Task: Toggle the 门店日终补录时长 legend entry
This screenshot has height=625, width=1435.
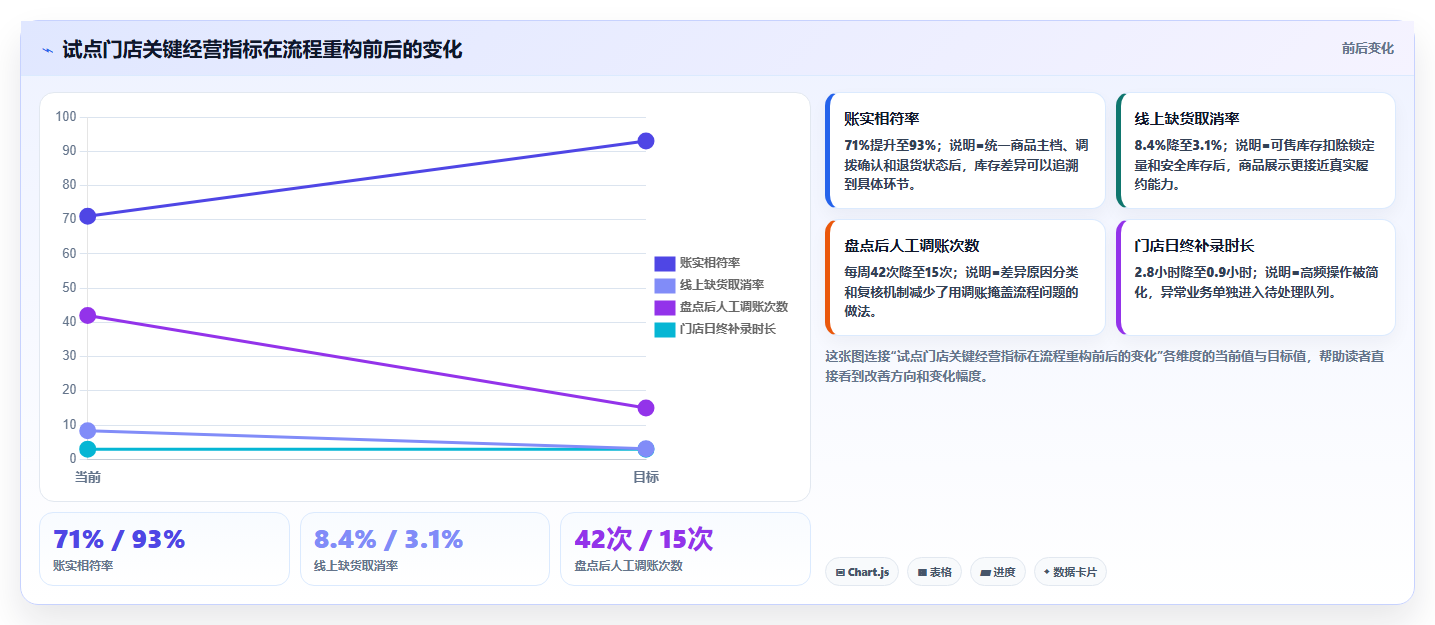Action: 715,329
